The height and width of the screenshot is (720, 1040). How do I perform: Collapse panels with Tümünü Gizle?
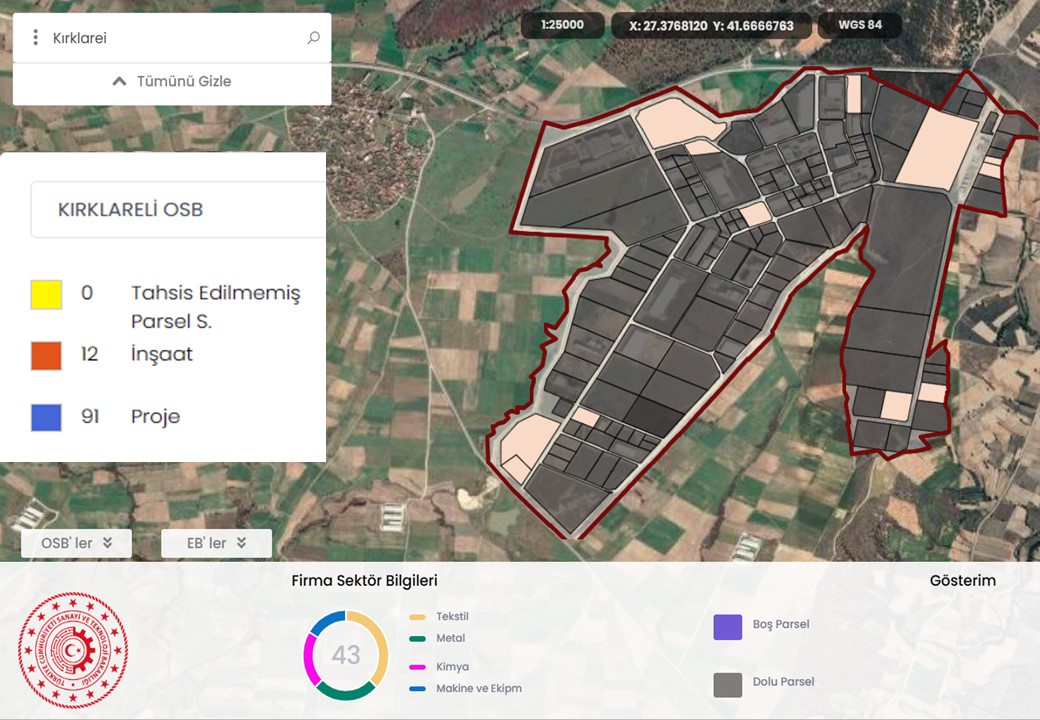172,81
